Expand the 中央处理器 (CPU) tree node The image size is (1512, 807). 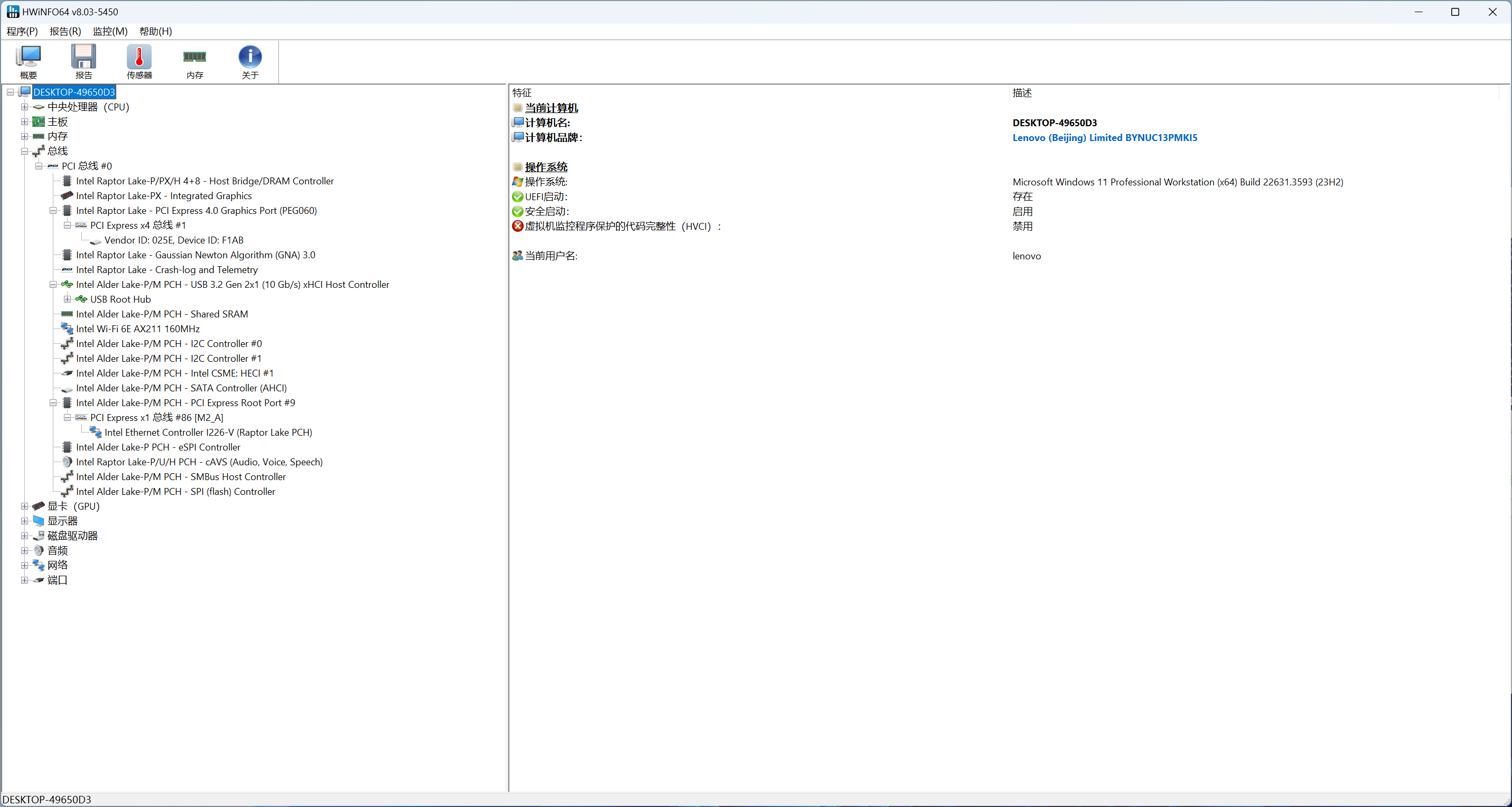coord(25,107)
